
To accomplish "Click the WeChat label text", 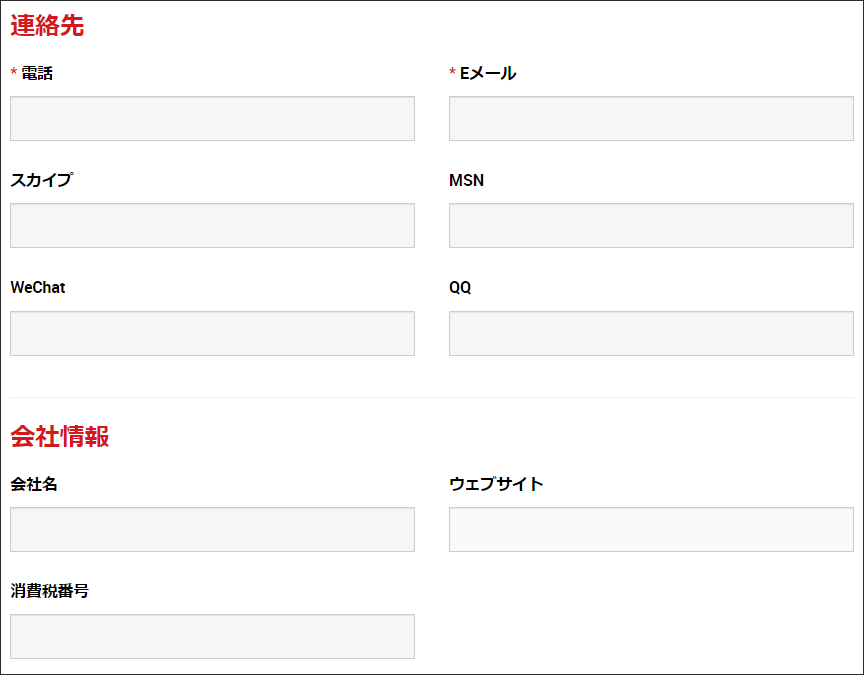I will [38, 288].
